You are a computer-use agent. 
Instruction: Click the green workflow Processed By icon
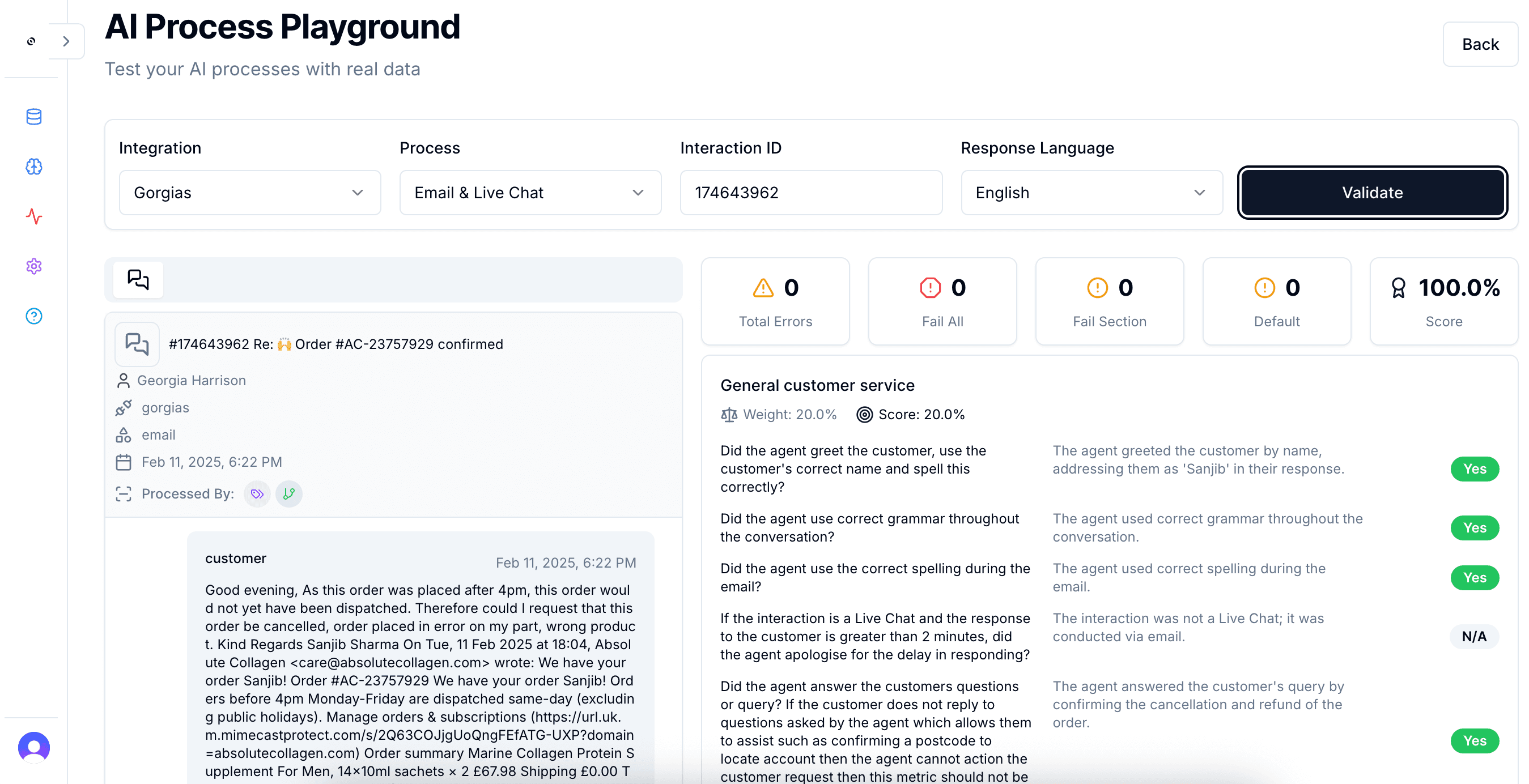tap(289, 493)
